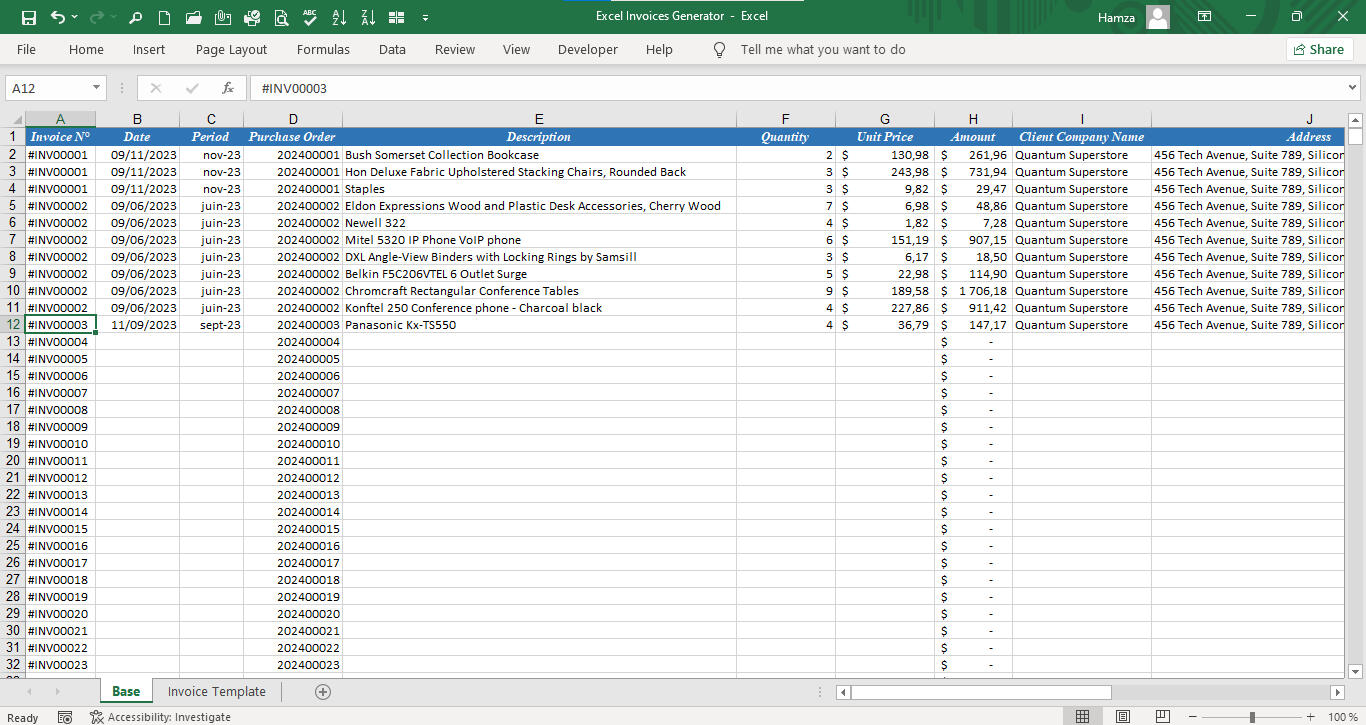The image size is (1366, 725).
Task: Click the Share button
Action: click(1319, 49)
